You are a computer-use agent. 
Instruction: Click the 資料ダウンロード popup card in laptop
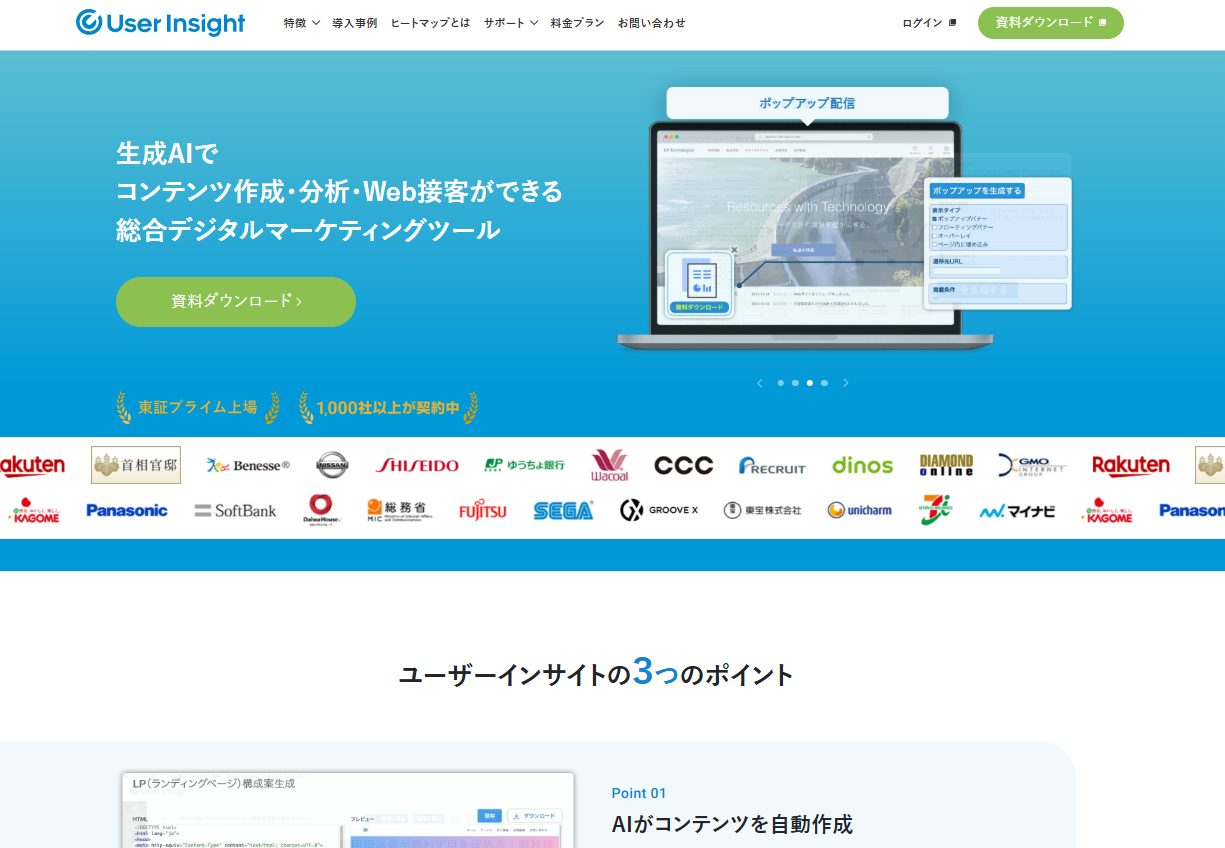coord(700,284)
